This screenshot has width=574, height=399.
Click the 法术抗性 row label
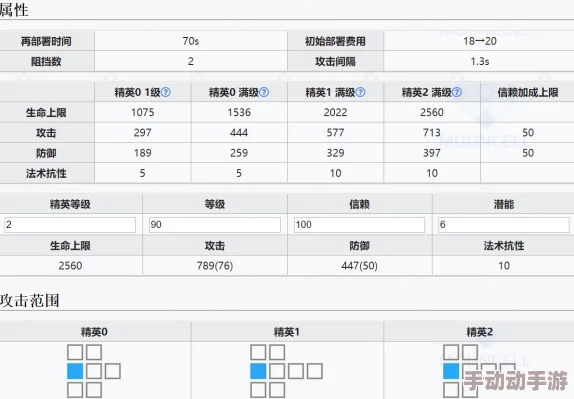(x=46, y=173)
